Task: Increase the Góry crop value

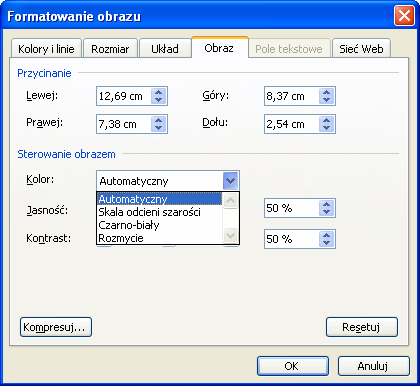Action: pos(327,92)
